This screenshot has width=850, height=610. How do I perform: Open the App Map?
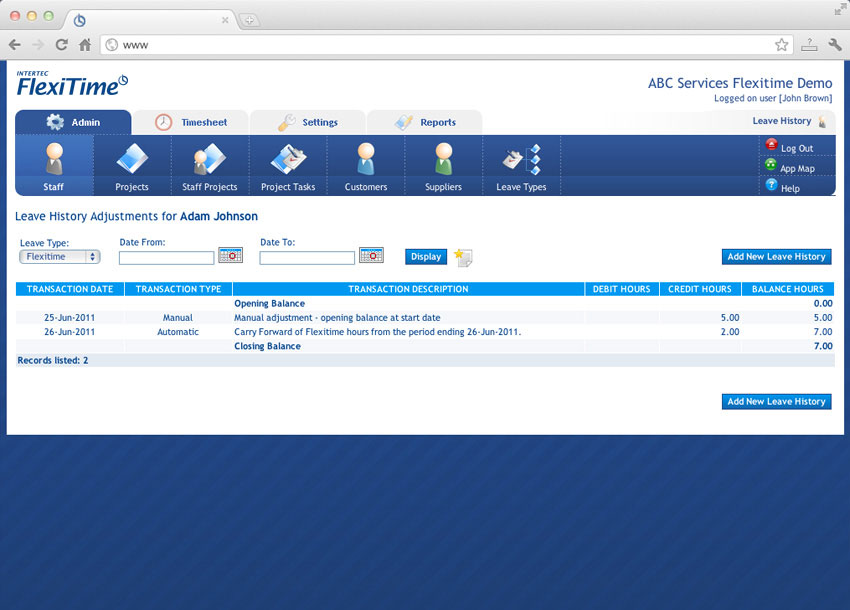point(771,167)
